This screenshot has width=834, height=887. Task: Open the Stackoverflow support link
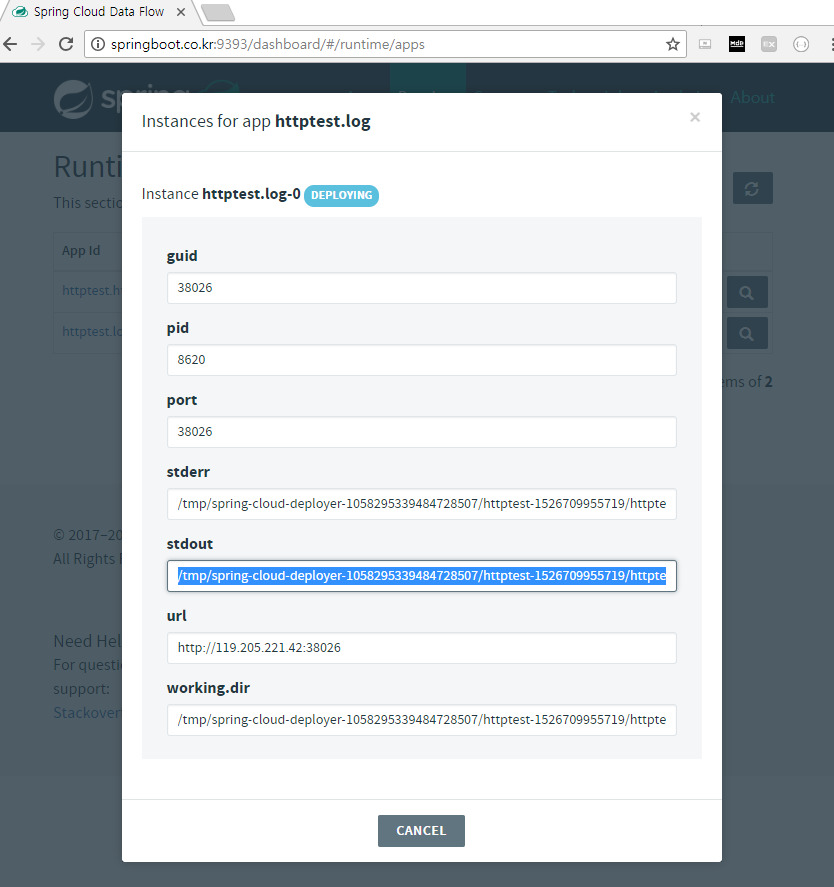pyautogui.click(x=83, y=712)
